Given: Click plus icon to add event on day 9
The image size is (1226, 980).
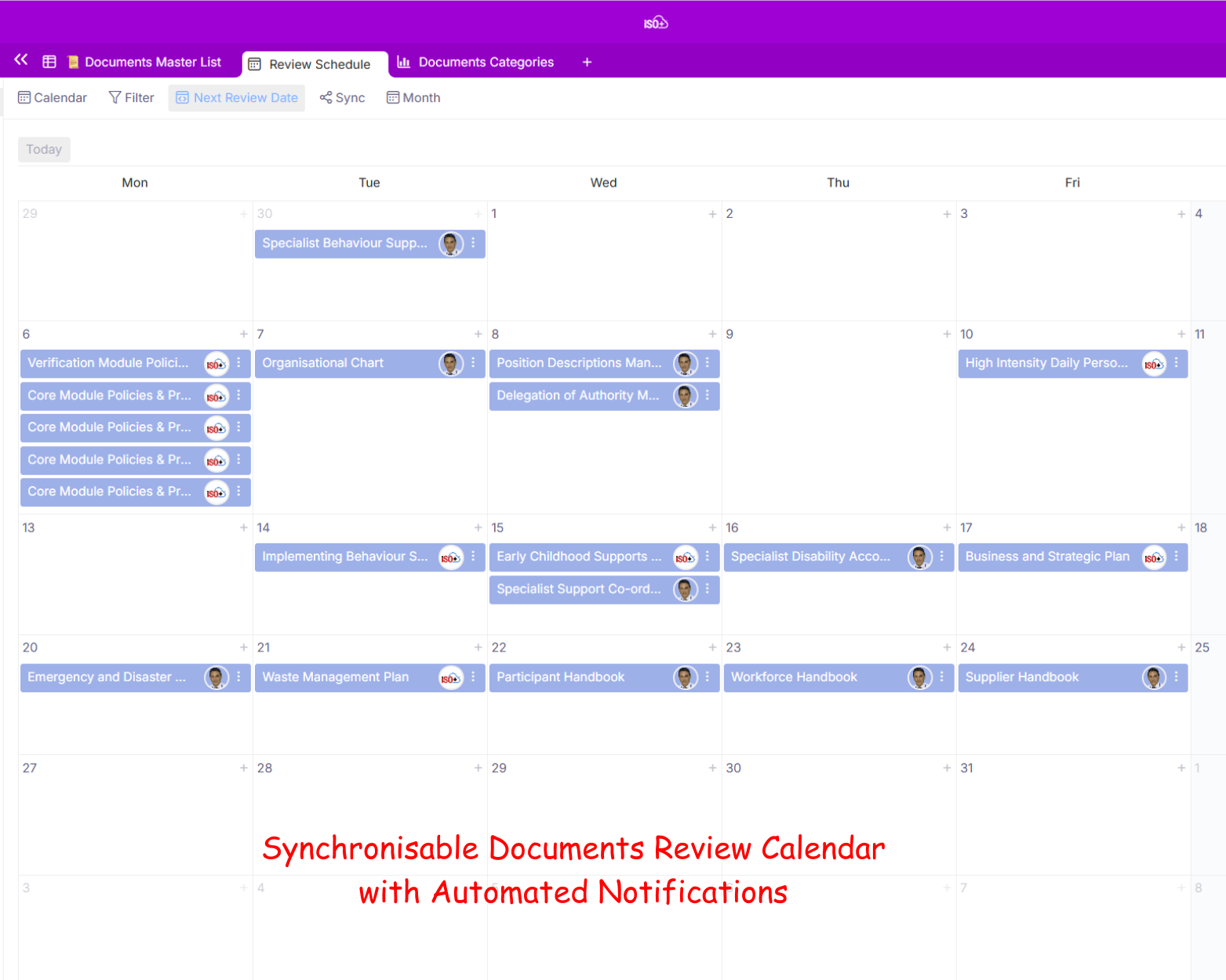Looking at the screenshot, I should tap(946, 334).
